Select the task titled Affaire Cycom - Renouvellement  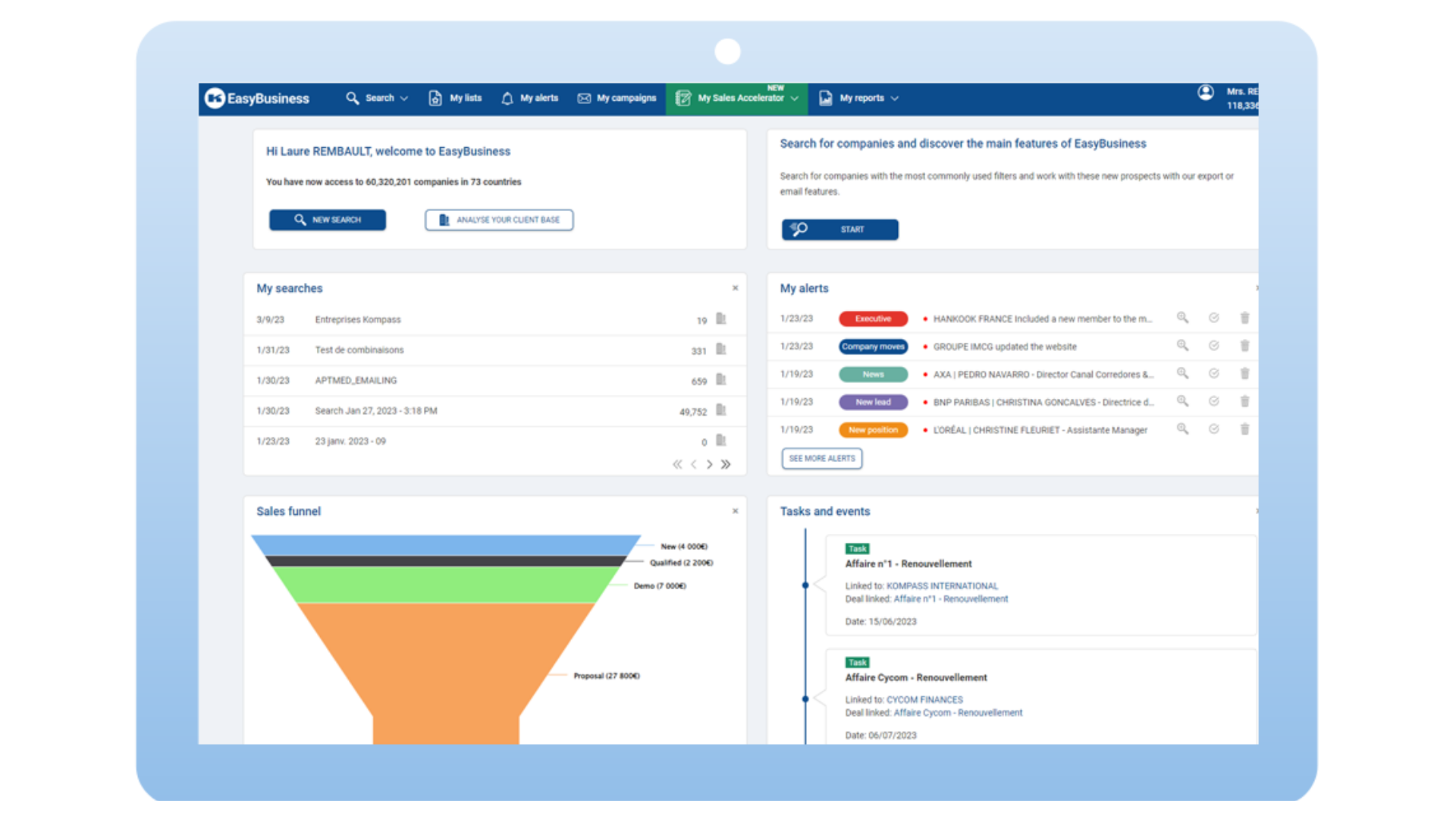(916, 678)
